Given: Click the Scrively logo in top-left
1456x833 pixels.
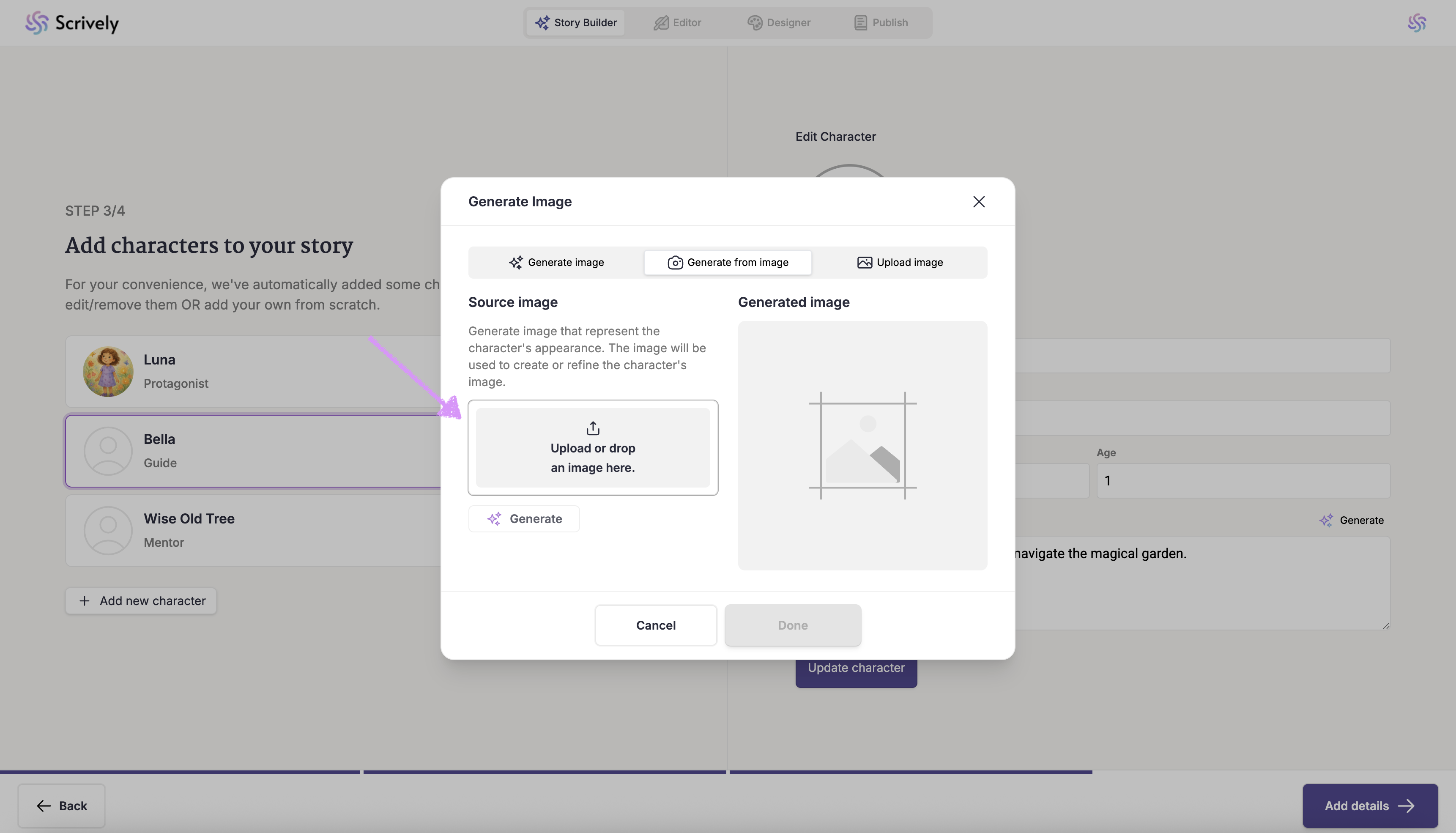Looking at the screenshot, I should pos(72,23).
